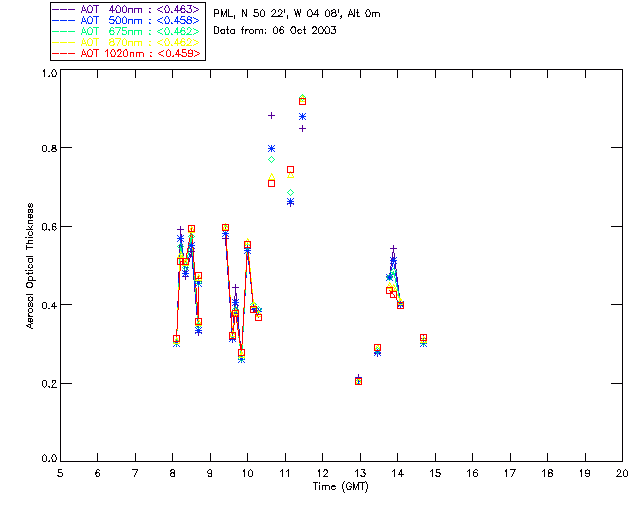Click the red square marker near 13.5 GMT
Viewport: 640px width, 512px height.
click(x=378, y=348)
